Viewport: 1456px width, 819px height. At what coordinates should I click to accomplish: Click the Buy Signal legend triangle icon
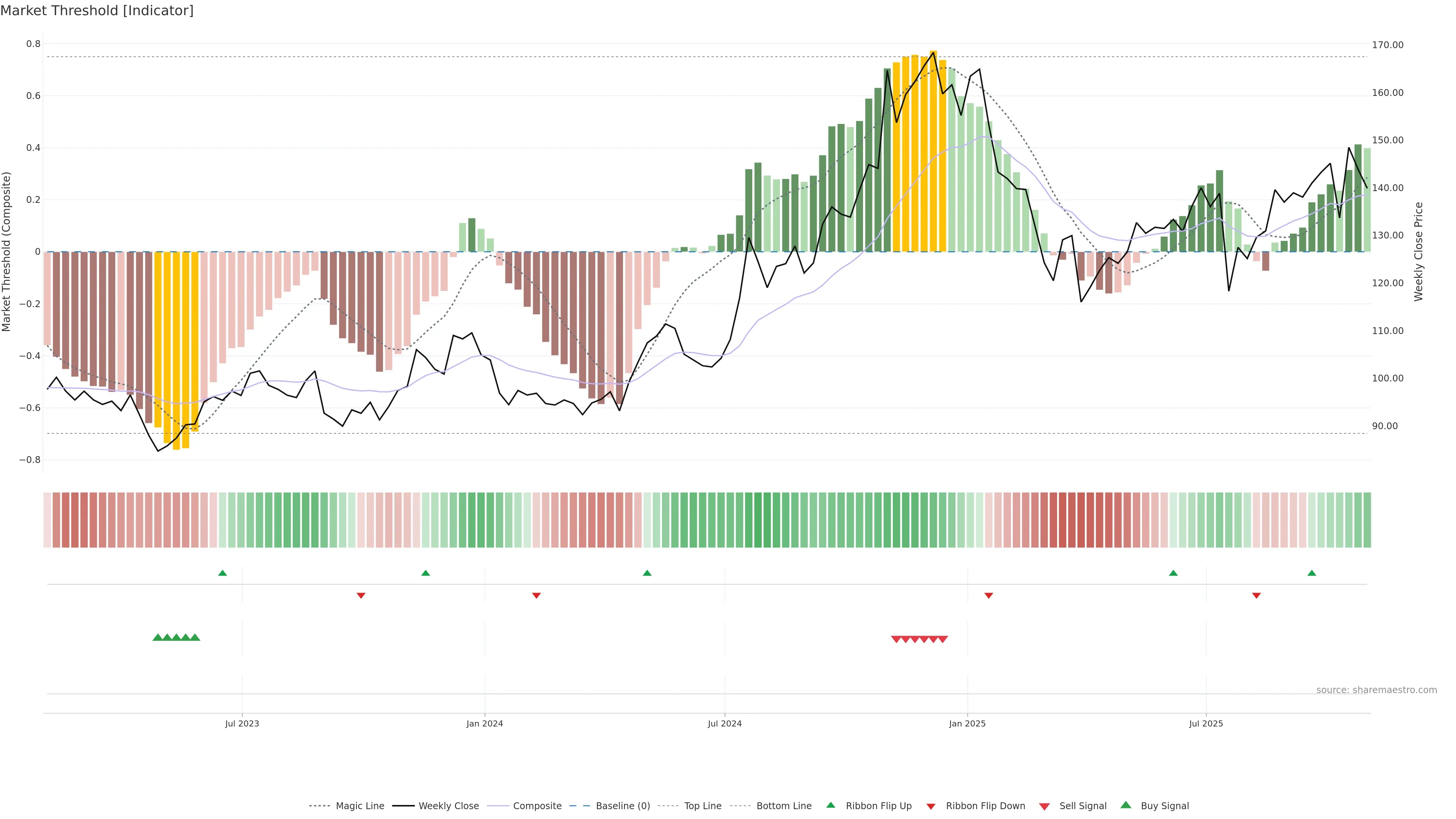(x=1125, y=805)
